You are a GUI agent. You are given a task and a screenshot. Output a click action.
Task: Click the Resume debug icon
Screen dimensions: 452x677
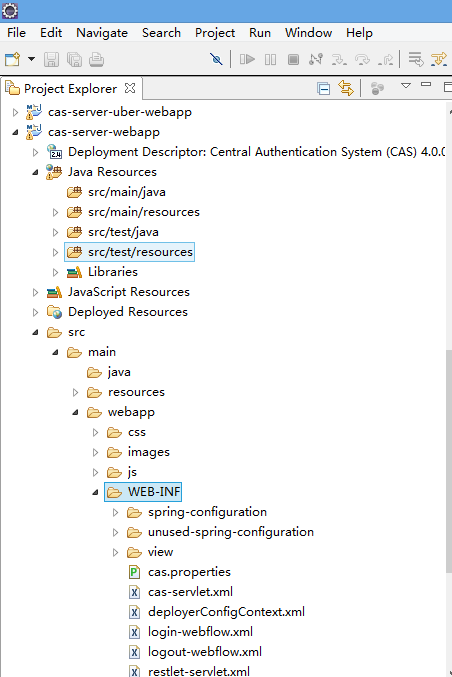pyautogui.click(x=247, y=59)
